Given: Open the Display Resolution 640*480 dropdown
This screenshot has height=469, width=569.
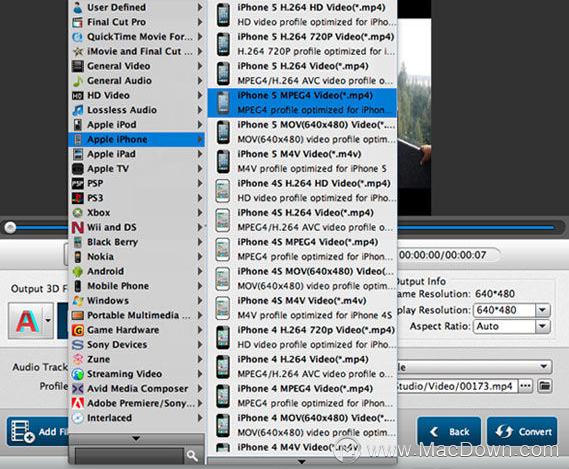Looking at the screenshot, I should 543,310.
